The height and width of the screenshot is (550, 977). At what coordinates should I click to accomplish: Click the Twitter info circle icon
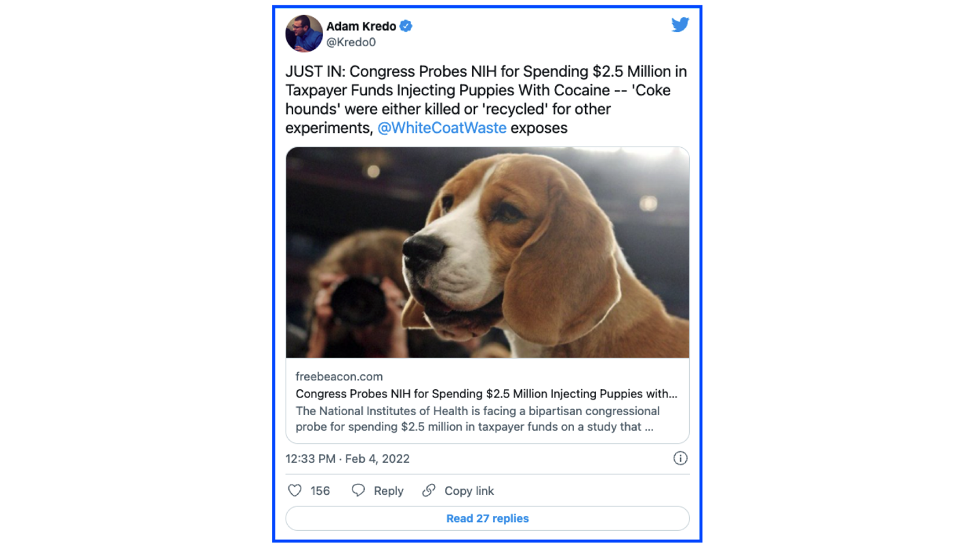pyautogui.click(x=680, y=458)
